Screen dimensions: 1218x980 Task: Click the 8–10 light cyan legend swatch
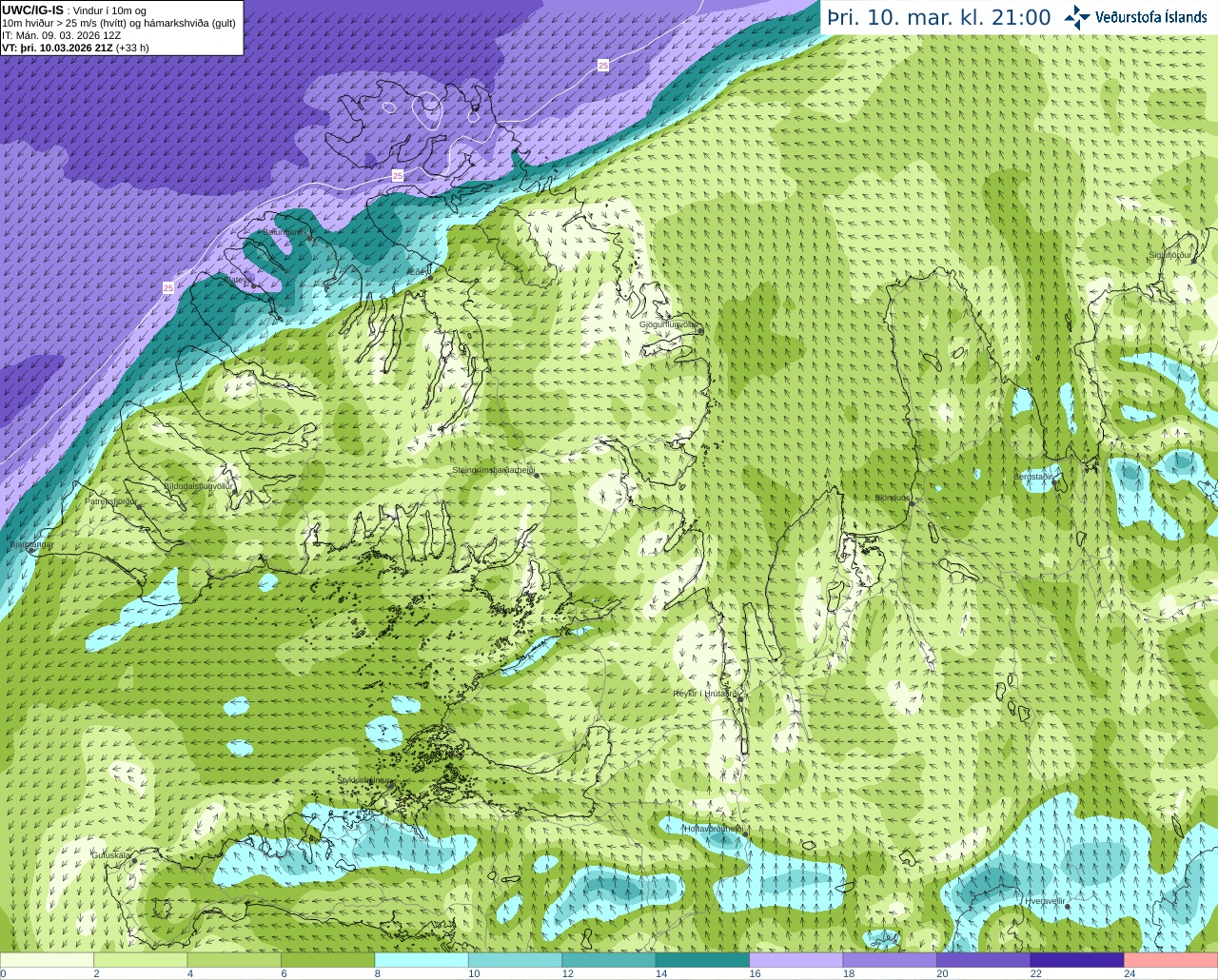click(x=422, y=960)
